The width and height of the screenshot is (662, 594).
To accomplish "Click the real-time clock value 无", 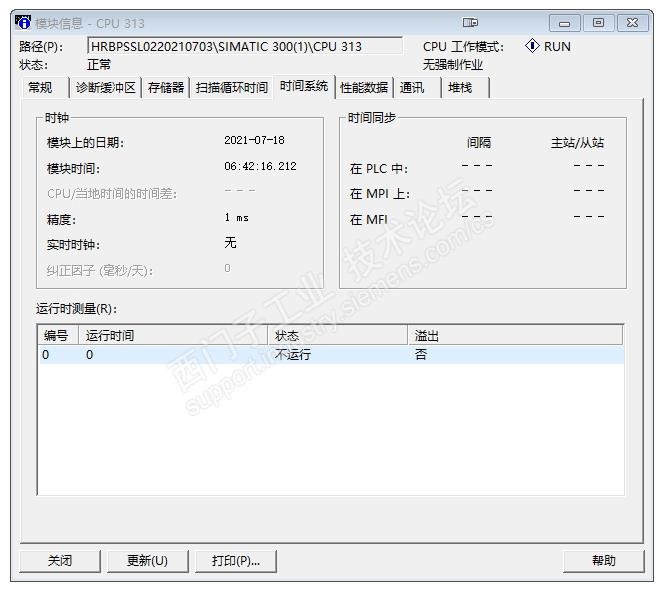I will click(x=231, y=243).
